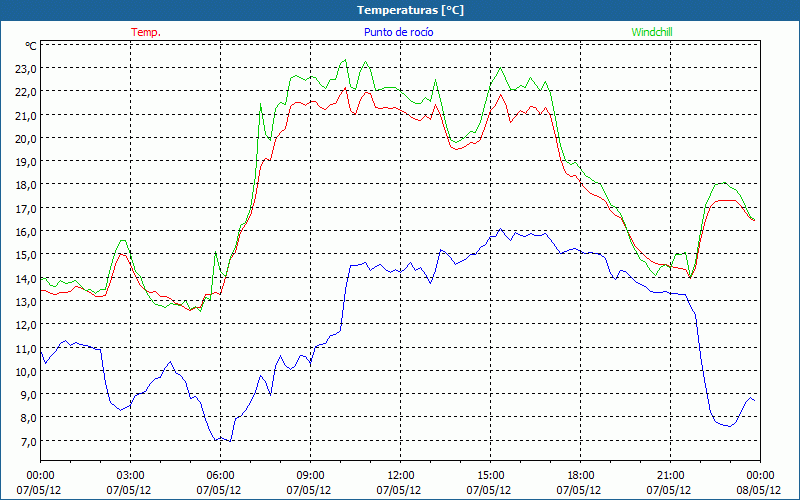Select the 17,0 y-axis value
The width and height of the screenshot is (800, 500).
pyautogui.click(x=26, y=209)
